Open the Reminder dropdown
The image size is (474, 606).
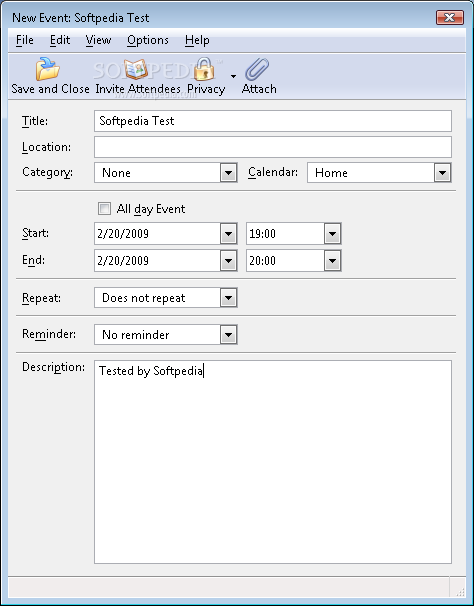coord(165,334)
